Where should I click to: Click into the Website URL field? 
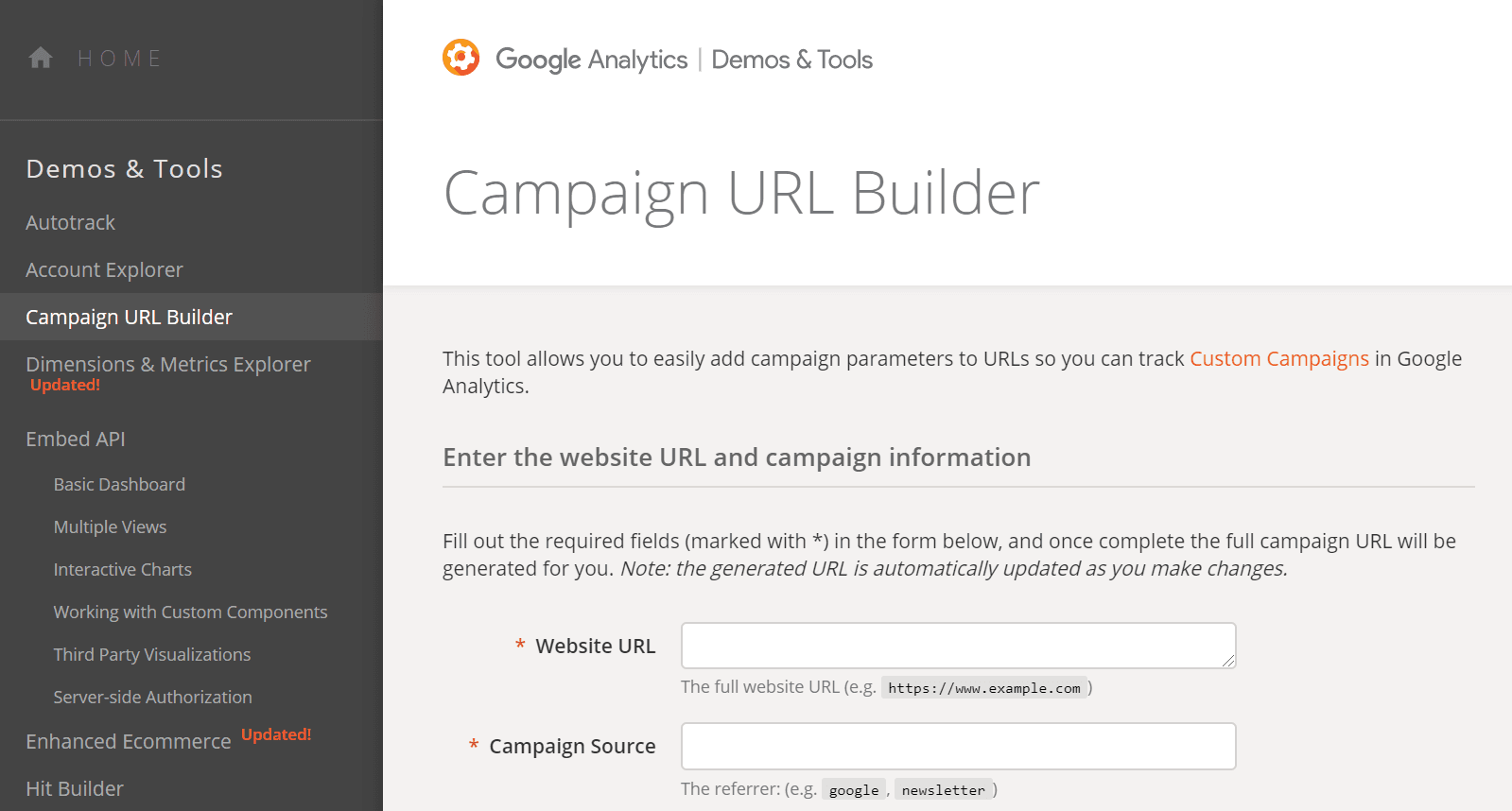click(957, 646)
